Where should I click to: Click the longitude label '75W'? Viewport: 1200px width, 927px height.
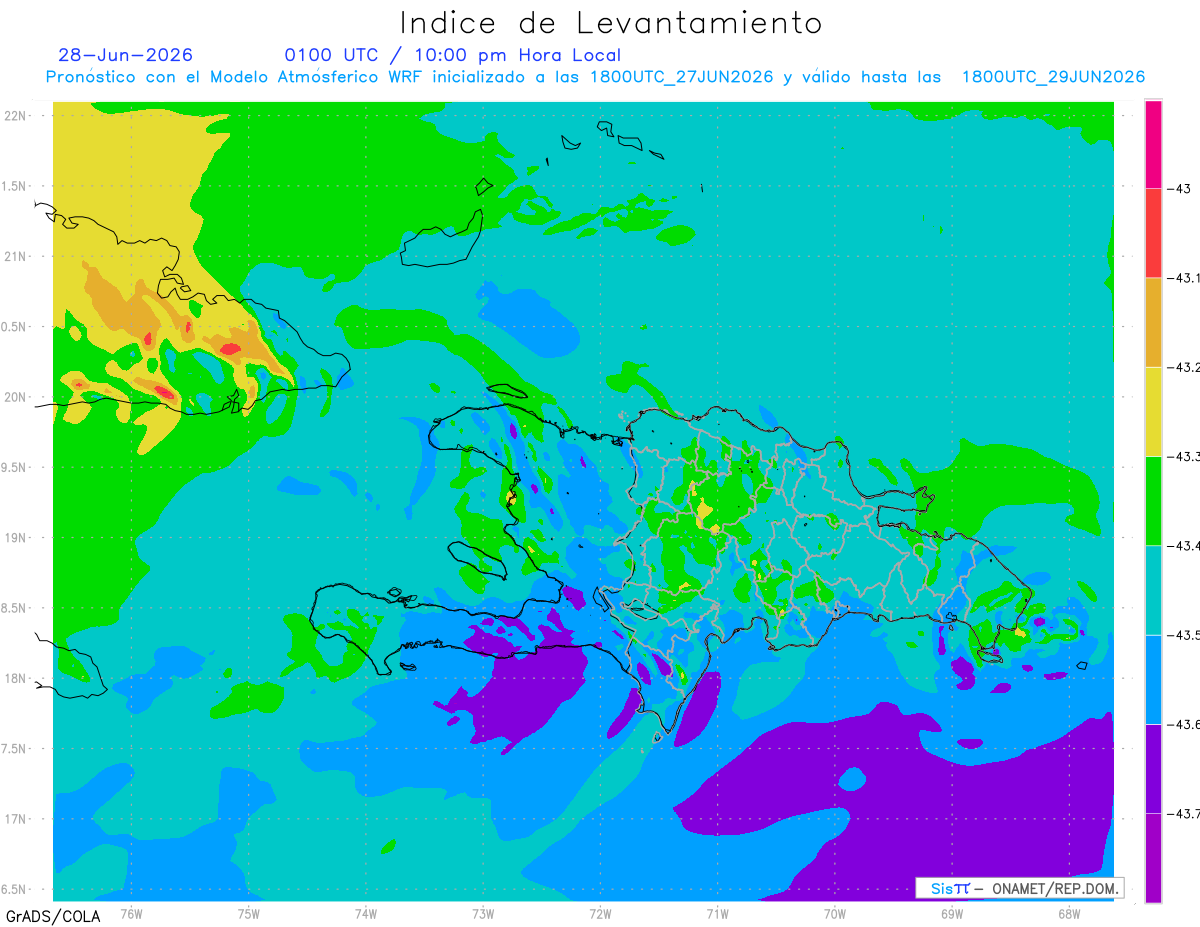tap(249, 913)
